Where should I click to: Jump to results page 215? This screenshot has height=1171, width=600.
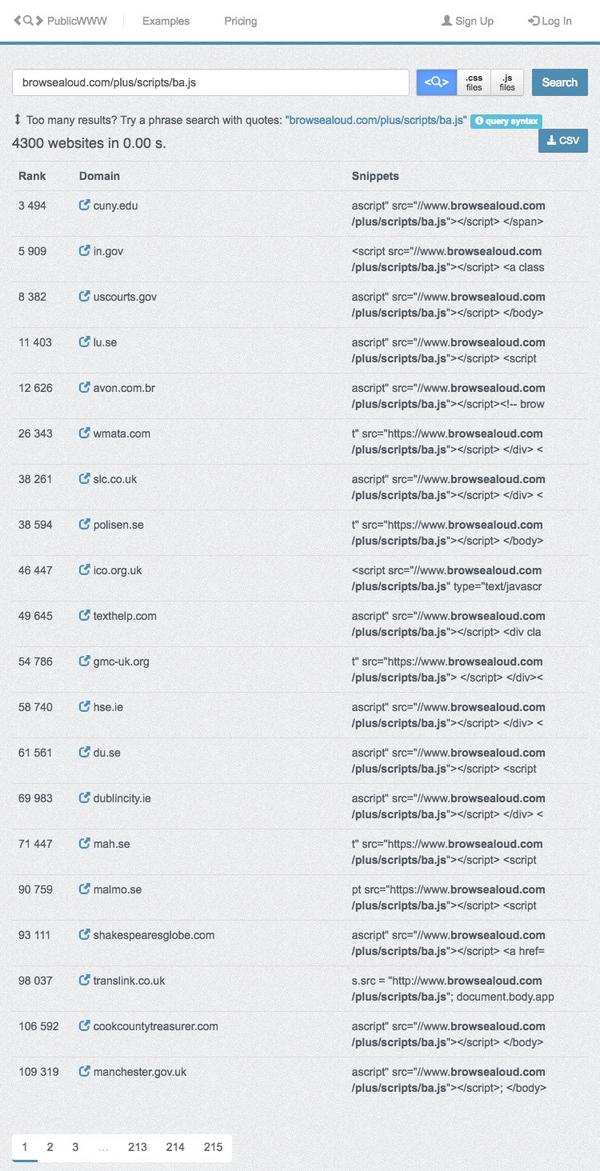point(213,1147)
